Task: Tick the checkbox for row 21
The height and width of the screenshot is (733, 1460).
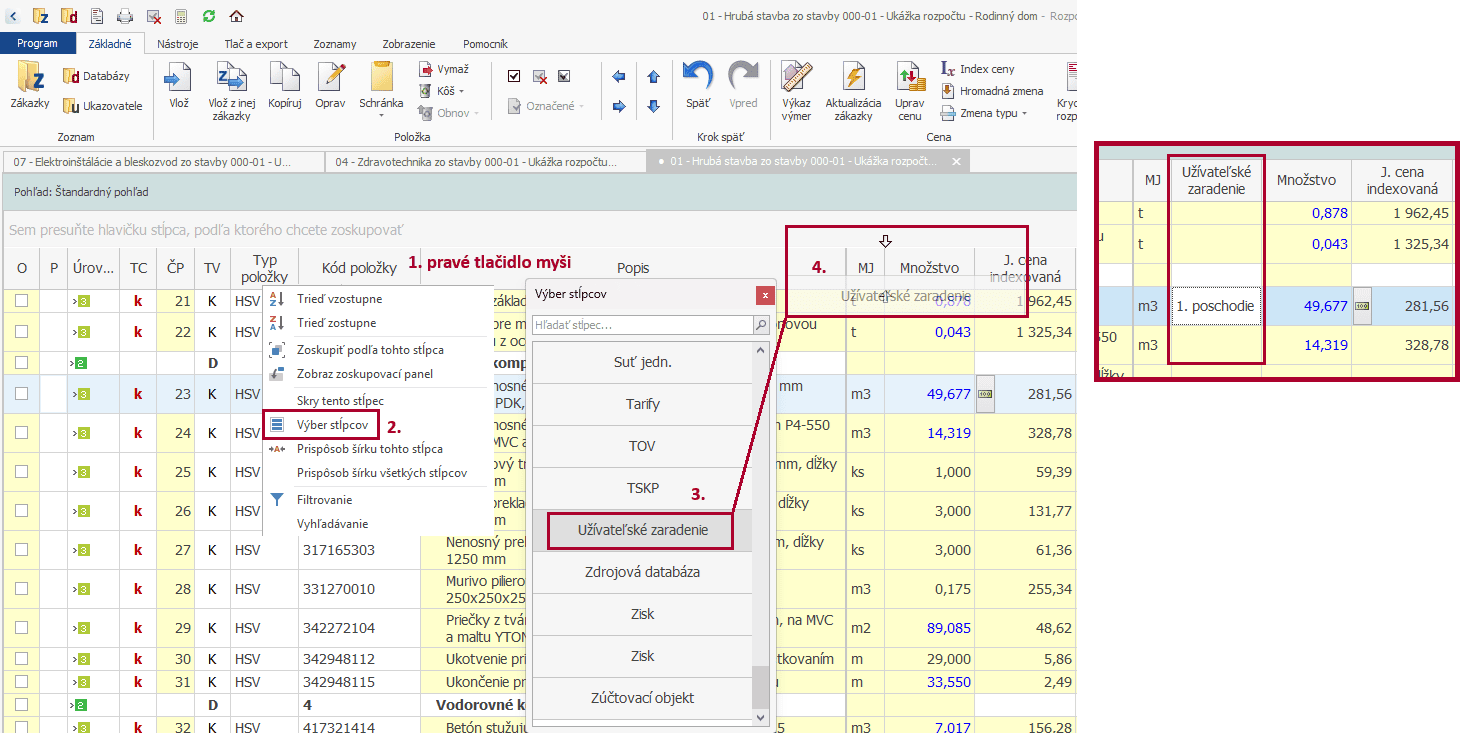Action: pos(21,301)
